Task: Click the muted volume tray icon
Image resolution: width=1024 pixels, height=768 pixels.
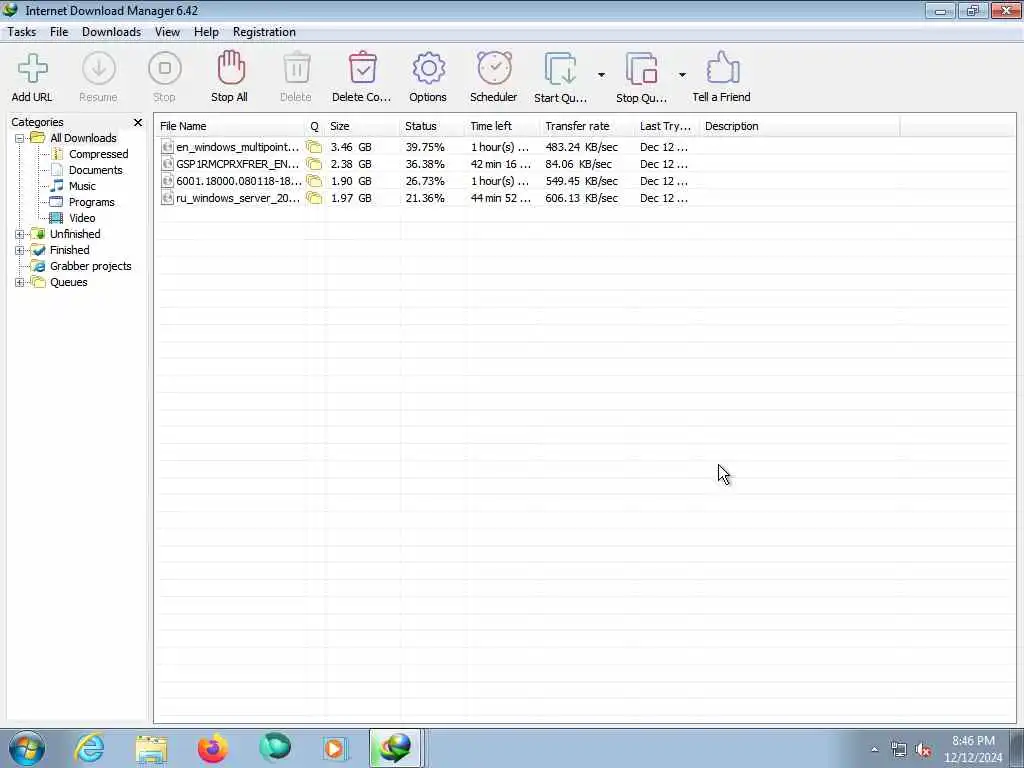Action: [923, 750]
